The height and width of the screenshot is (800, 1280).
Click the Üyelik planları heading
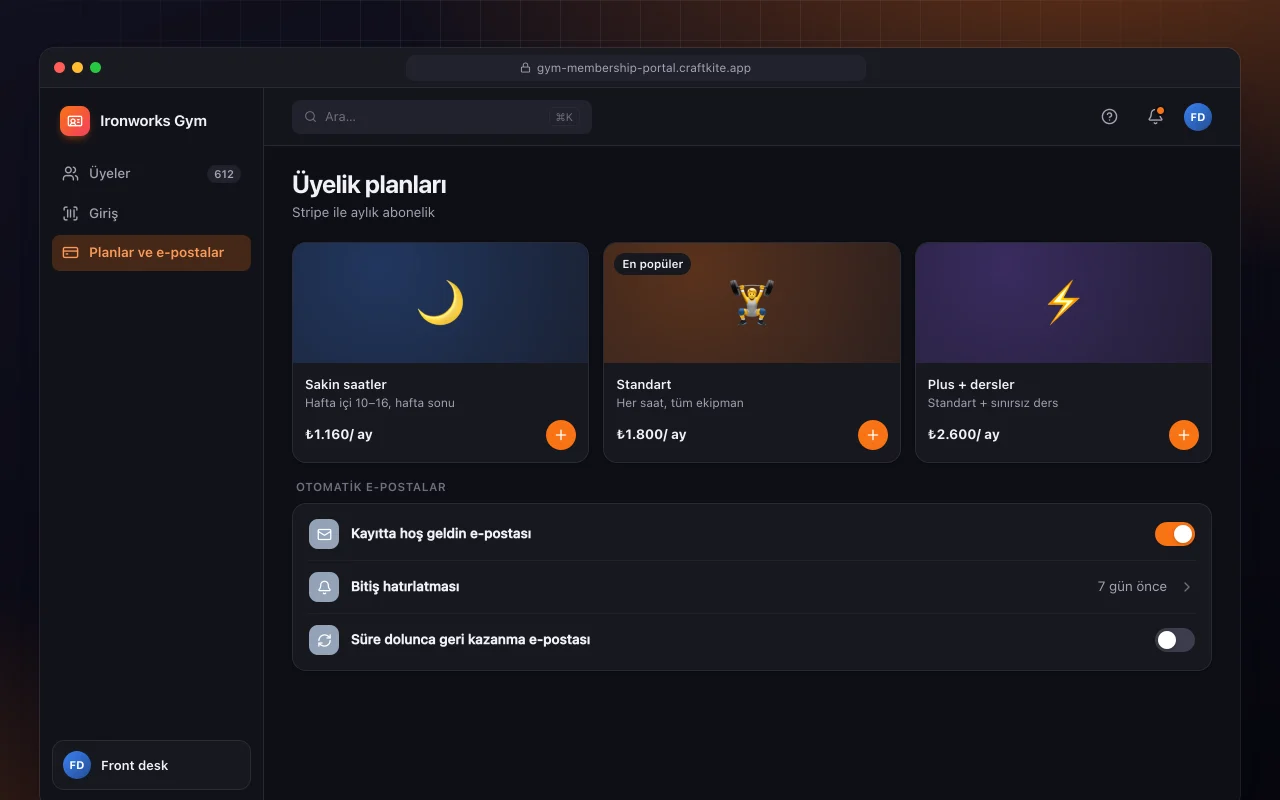[369, 185]
